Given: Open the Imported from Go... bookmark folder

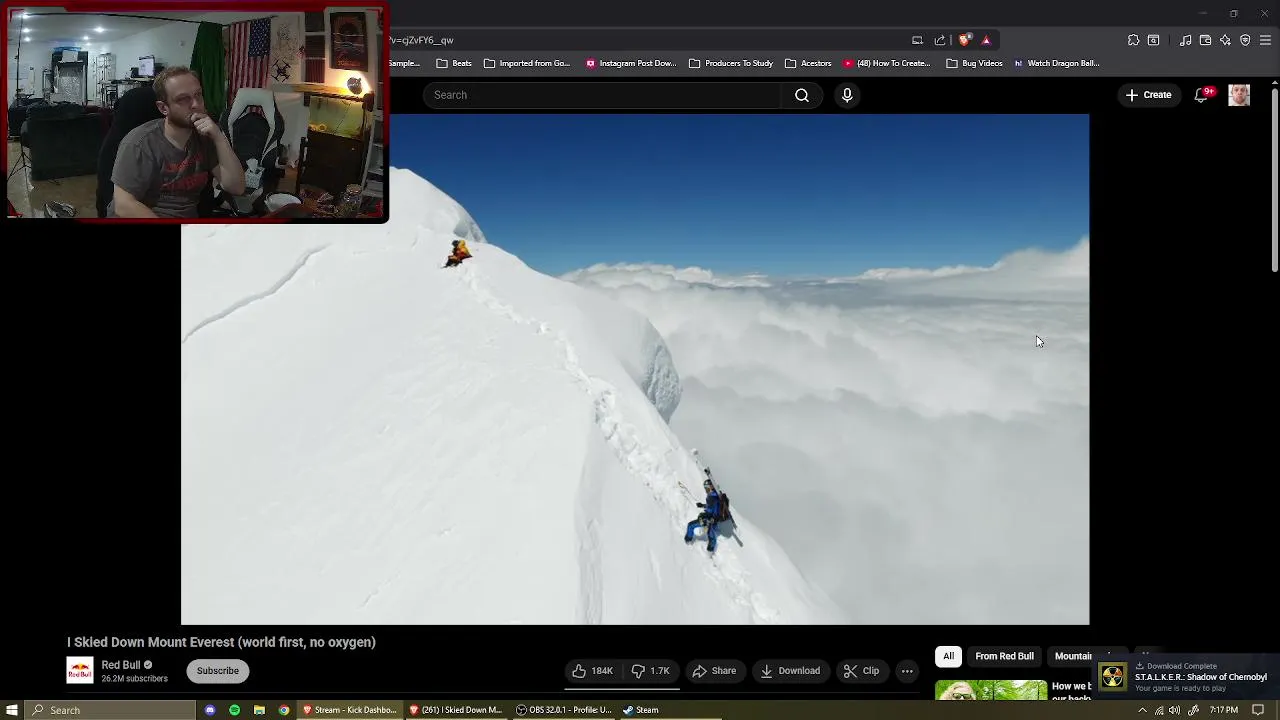Looking at the screenshot, I should point(526,63).
